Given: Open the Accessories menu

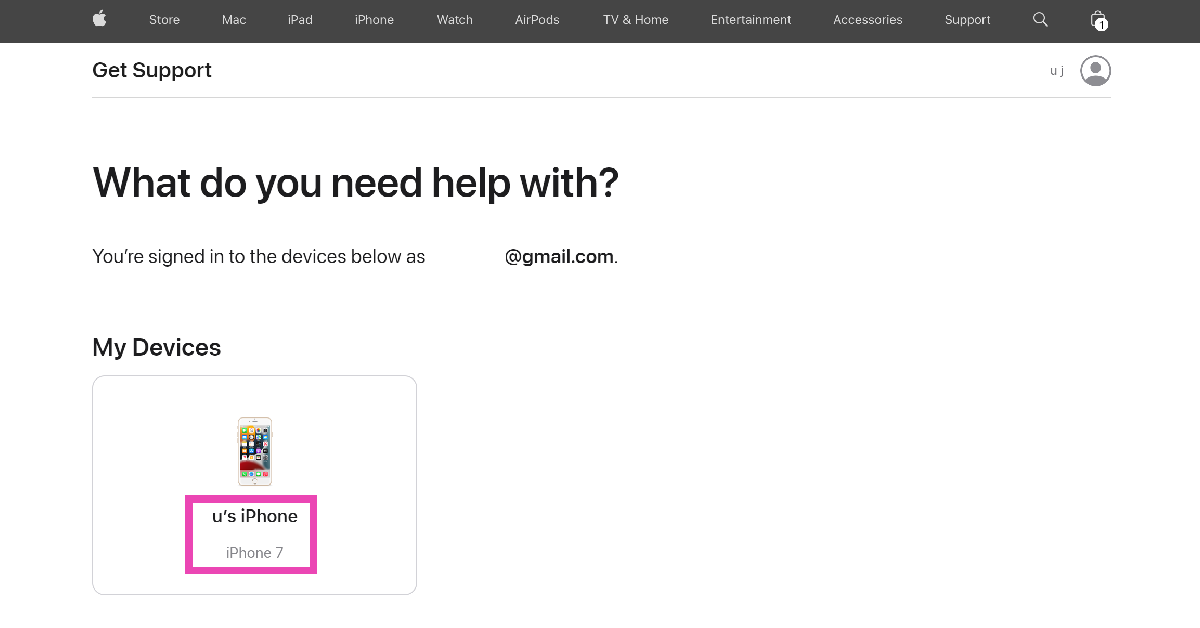Looking at the screenshot, I should 868,20.
